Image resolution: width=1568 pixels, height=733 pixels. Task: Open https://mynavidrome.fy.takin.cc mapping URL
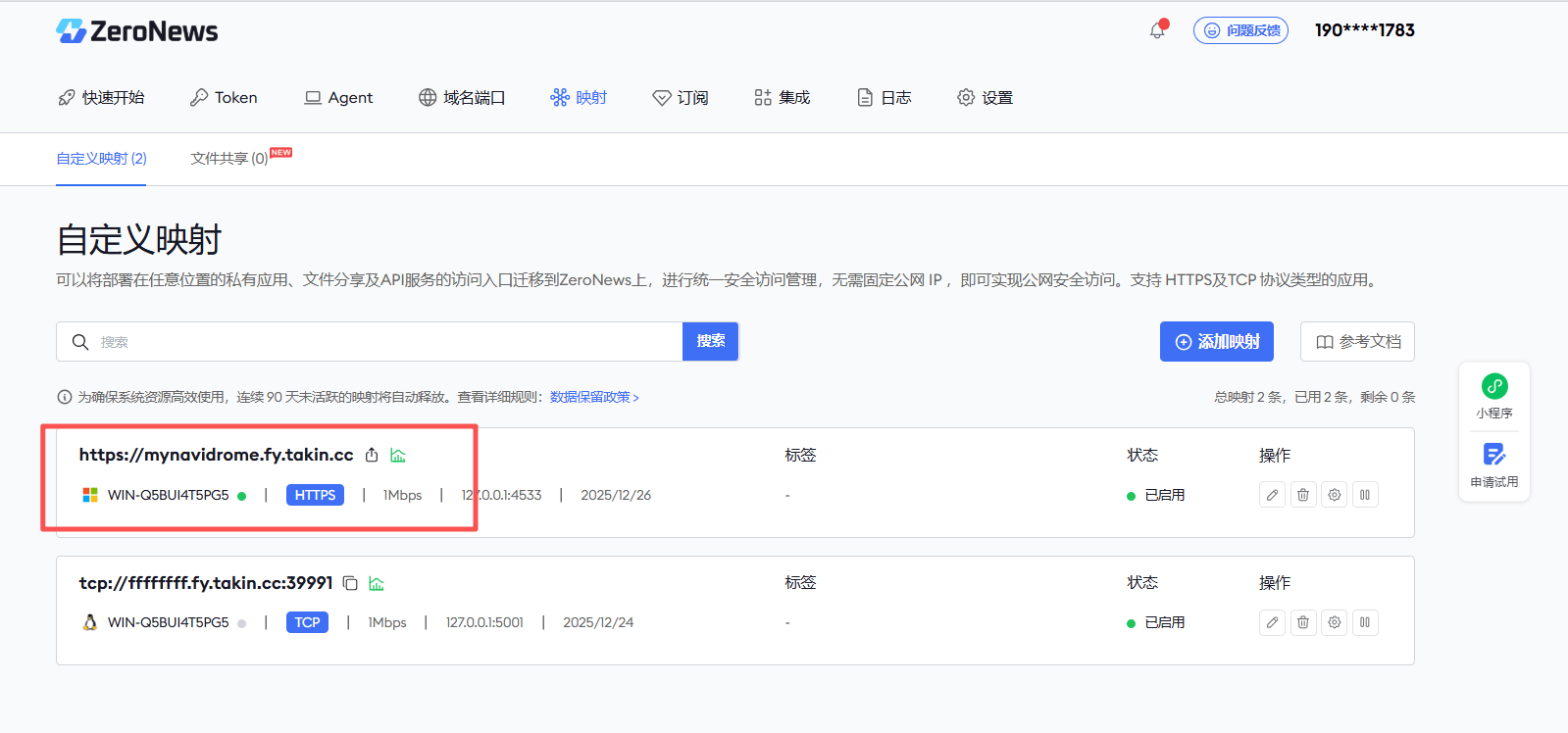pyautogui.click(x=216, y=455)
